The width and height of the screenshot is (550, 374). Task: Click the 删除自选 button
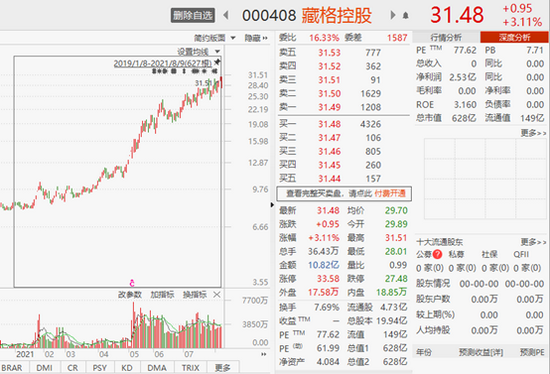(193, 15)
